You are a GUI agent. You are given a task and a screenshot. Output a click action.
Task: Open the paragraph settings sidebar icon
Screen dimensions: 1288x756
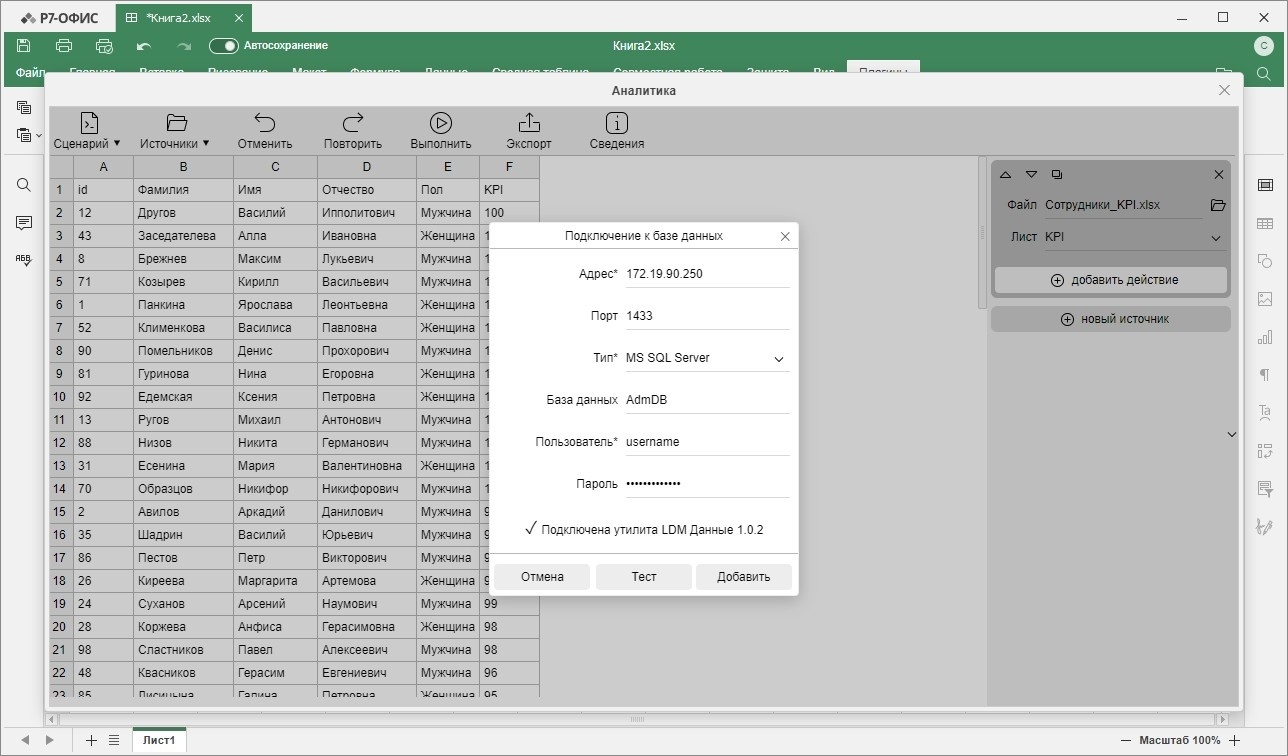[1265, 375]
